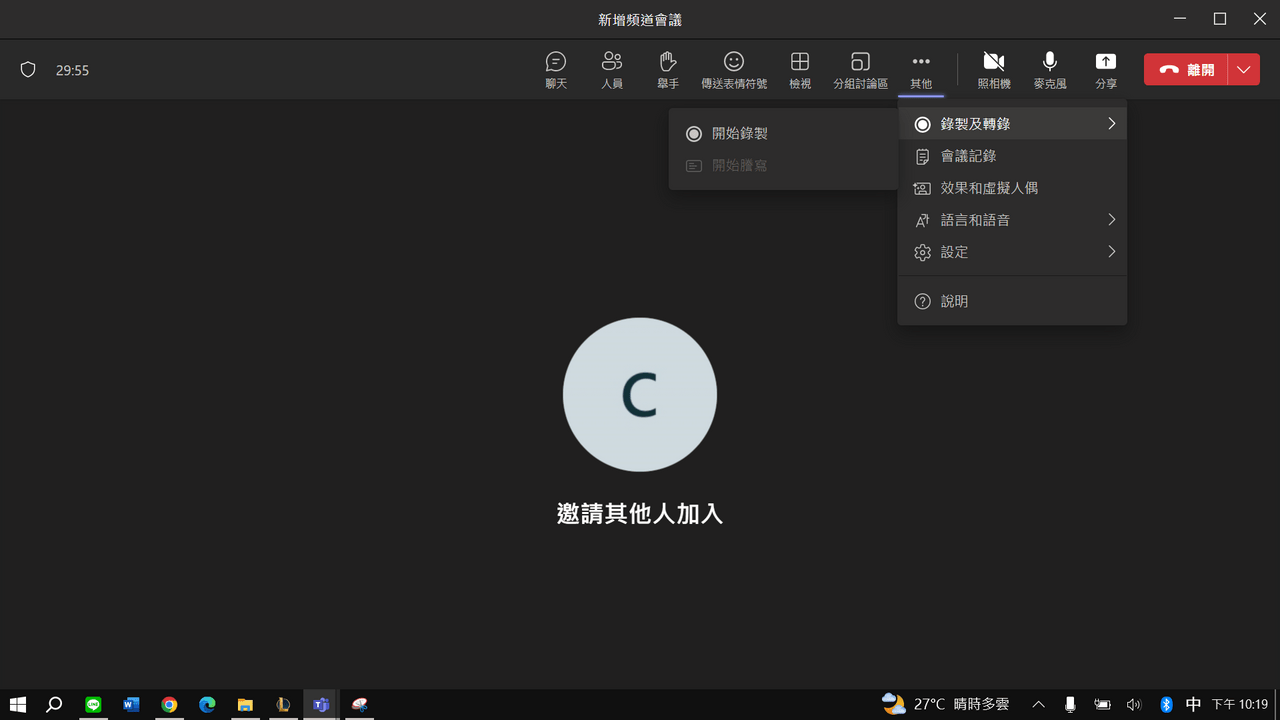Open LINE from the taskbar
Image resolution: width=1280 pixels, height=720 pixels.
93,705
